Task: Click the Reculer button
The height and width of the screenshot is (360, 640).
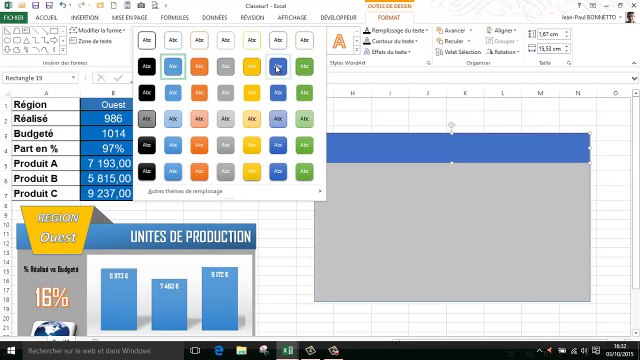Action: coord(450,41)
